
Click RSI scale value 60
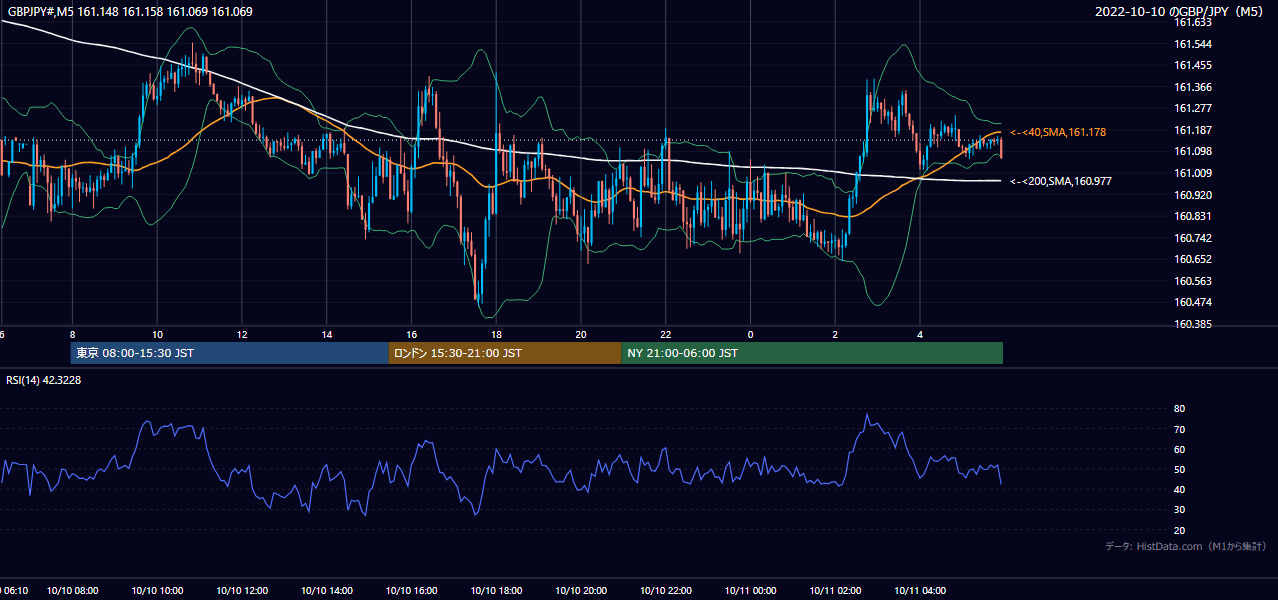click(x=1180, y=449)
